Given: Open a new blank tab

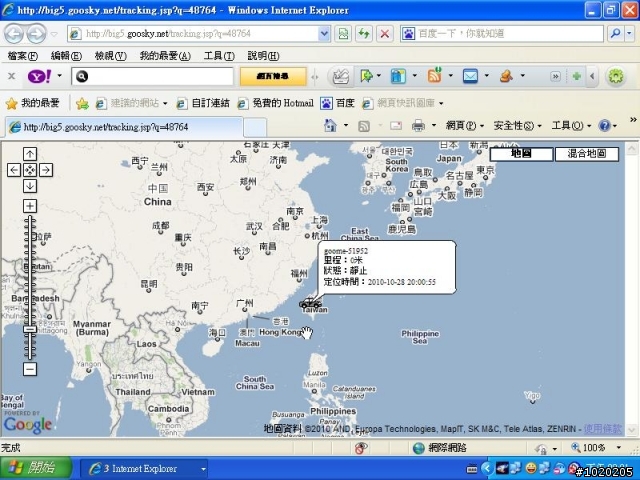Looking at the screenshot, I should click(x=255, y=127).
